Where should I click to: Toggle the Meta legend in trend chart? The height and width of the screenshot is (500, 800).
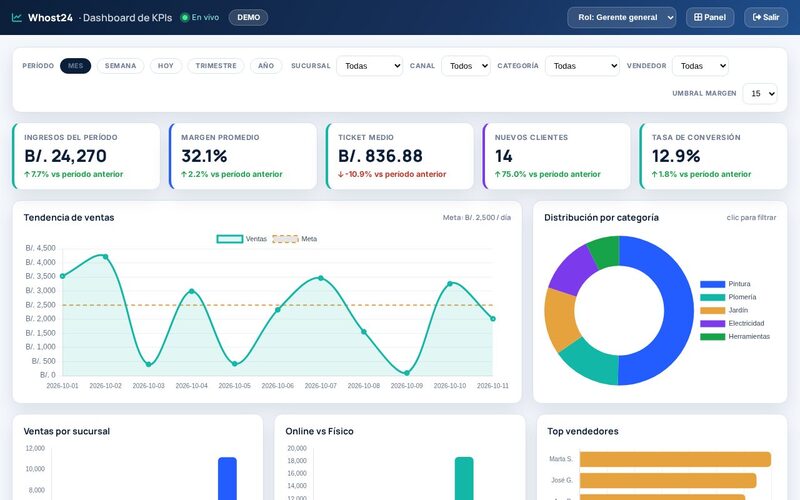click(x=295, y=239)
